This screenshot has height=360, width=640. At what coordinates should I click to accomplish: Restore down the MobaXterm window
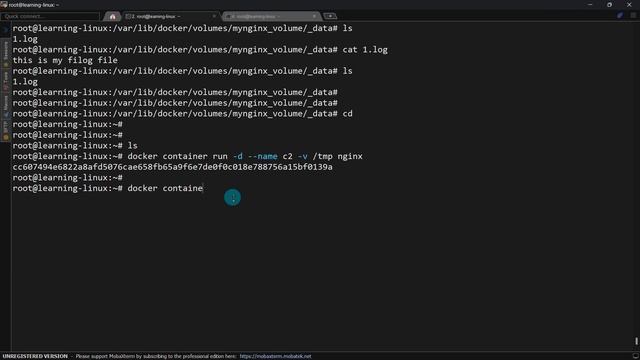tap(609, 4)
